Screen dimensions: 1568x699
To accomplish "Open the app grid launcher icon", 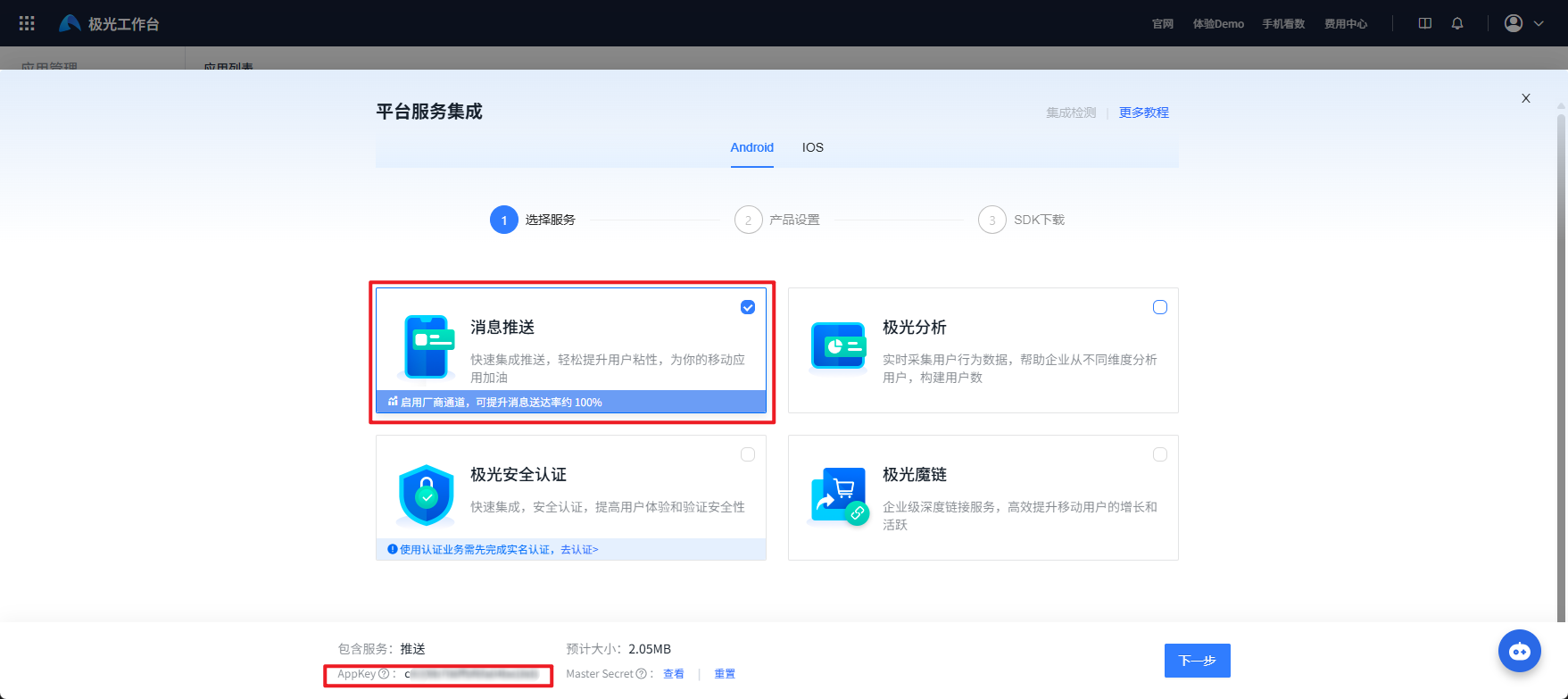I will click(27, 23).
